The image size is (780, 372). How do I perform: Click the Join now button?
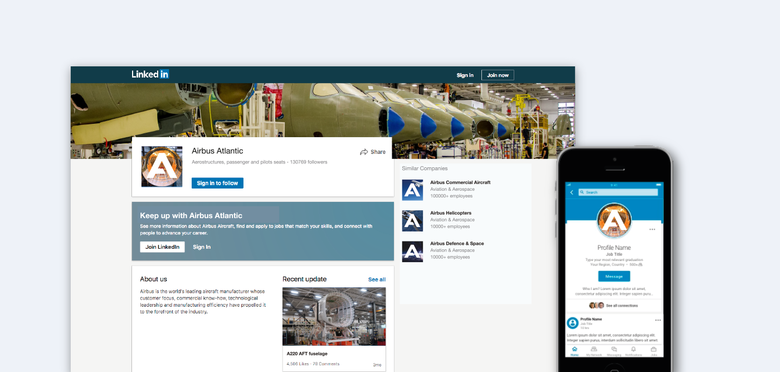coord(497,75)
